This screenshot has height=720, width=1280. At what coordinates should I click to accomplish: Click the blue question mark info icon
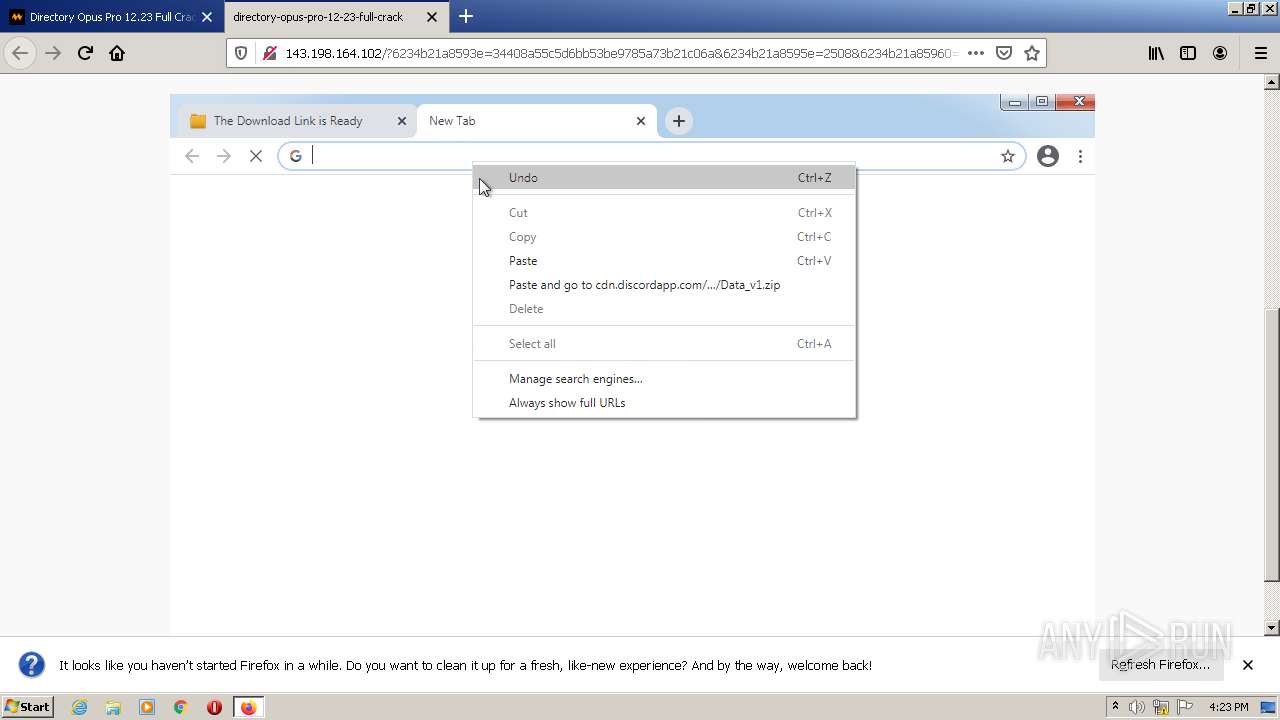pyautogui.click(x=32, y=665)
